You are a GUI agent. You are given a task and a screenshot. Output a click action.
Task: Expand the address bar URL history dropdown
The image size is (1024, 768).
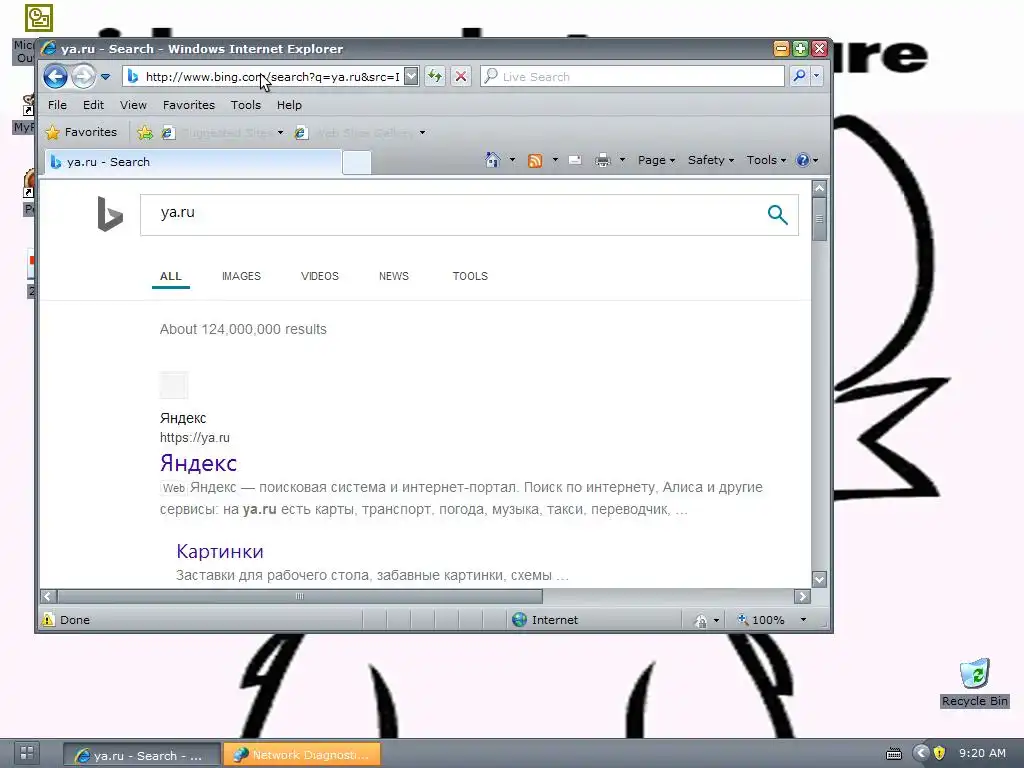click(411, 76)
